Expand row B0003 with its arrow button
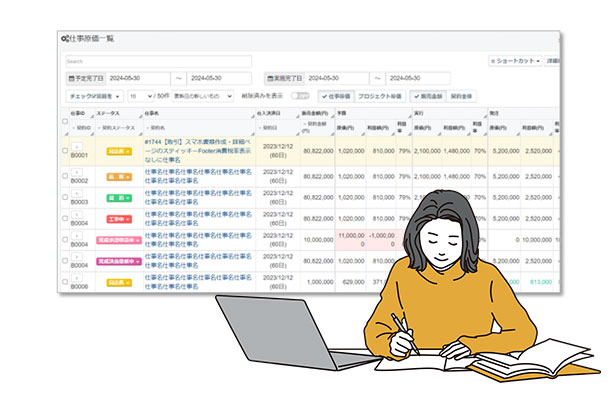Image resolution: width=612 pixels, height=396 pixels. [x=77, y=193]
